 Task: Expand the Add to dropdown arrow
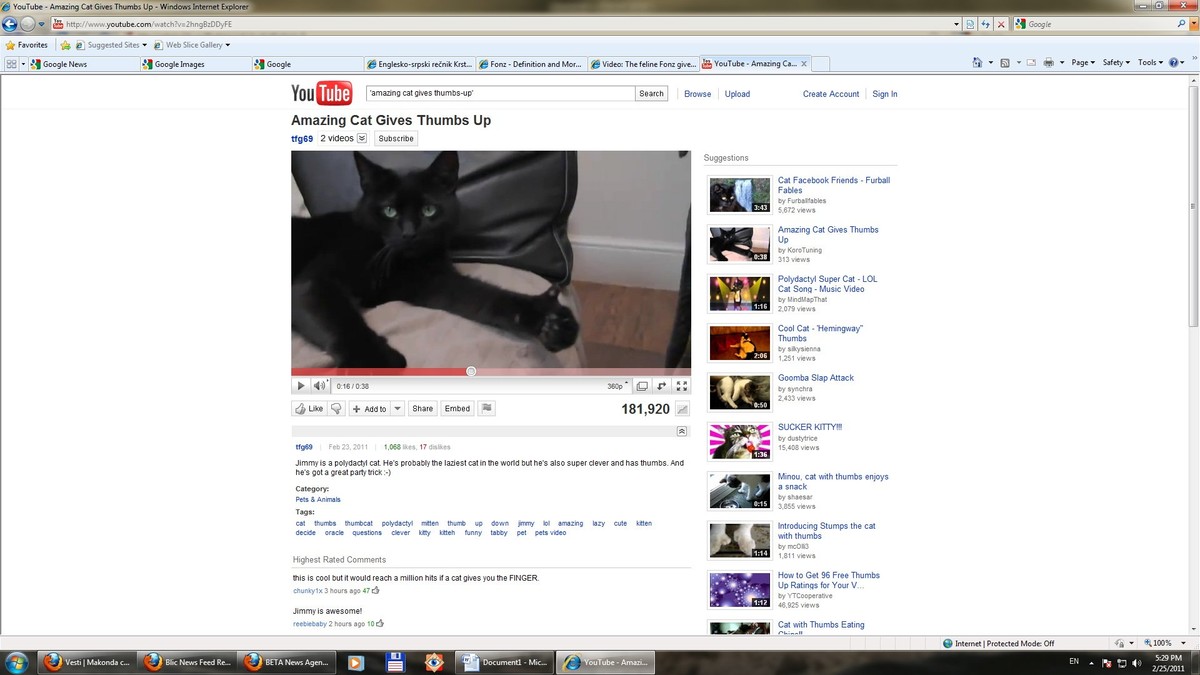(397, 408)
